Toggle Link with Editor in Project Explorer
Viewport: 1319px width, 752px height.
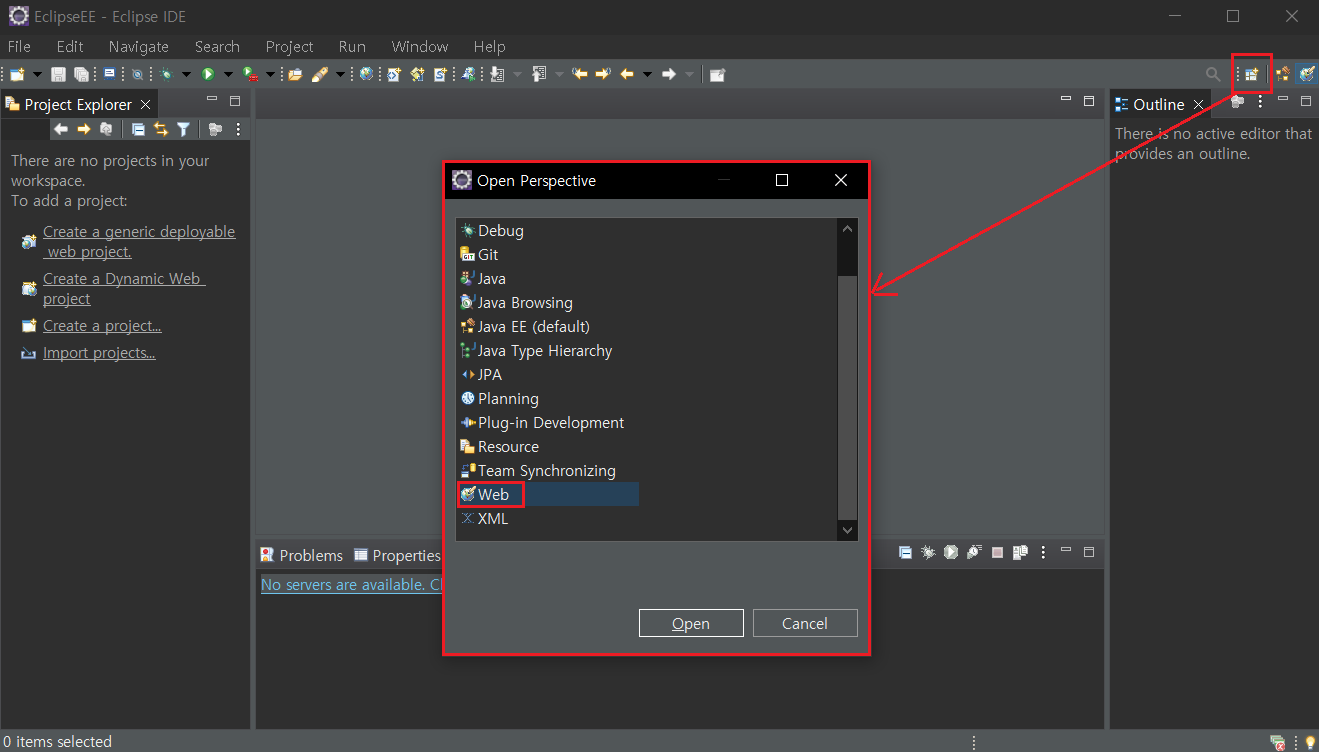pyautogui.click(x=161, y=129)
